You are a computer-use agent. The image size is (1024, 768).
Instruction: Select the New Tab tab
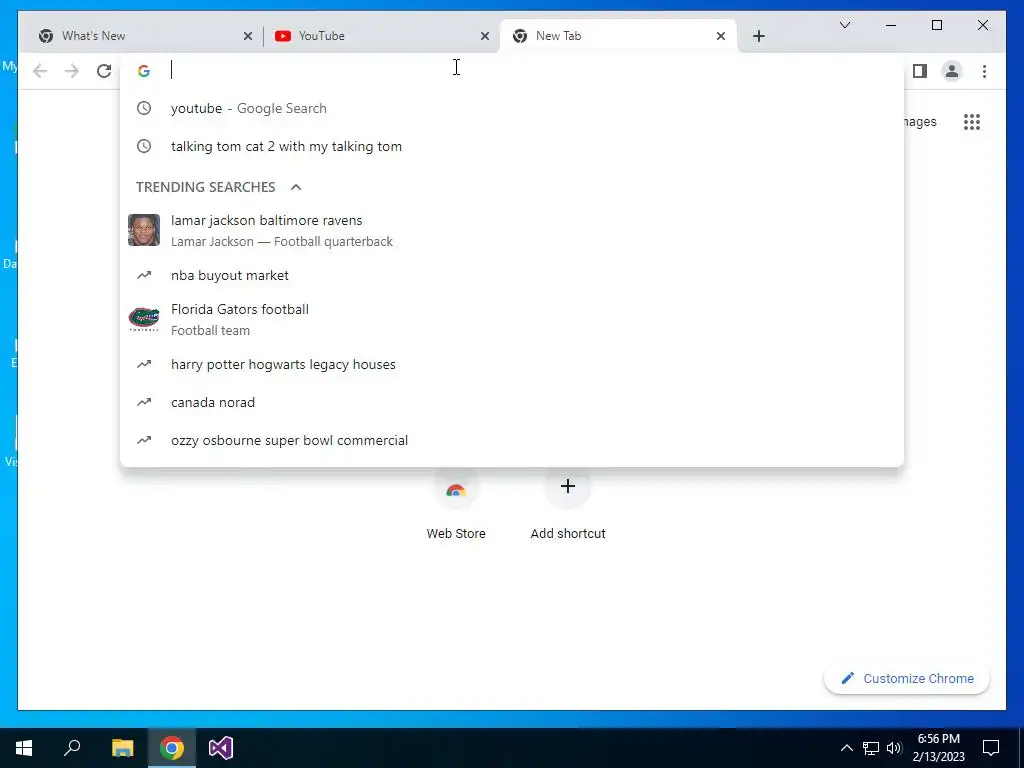click(618, 36)
